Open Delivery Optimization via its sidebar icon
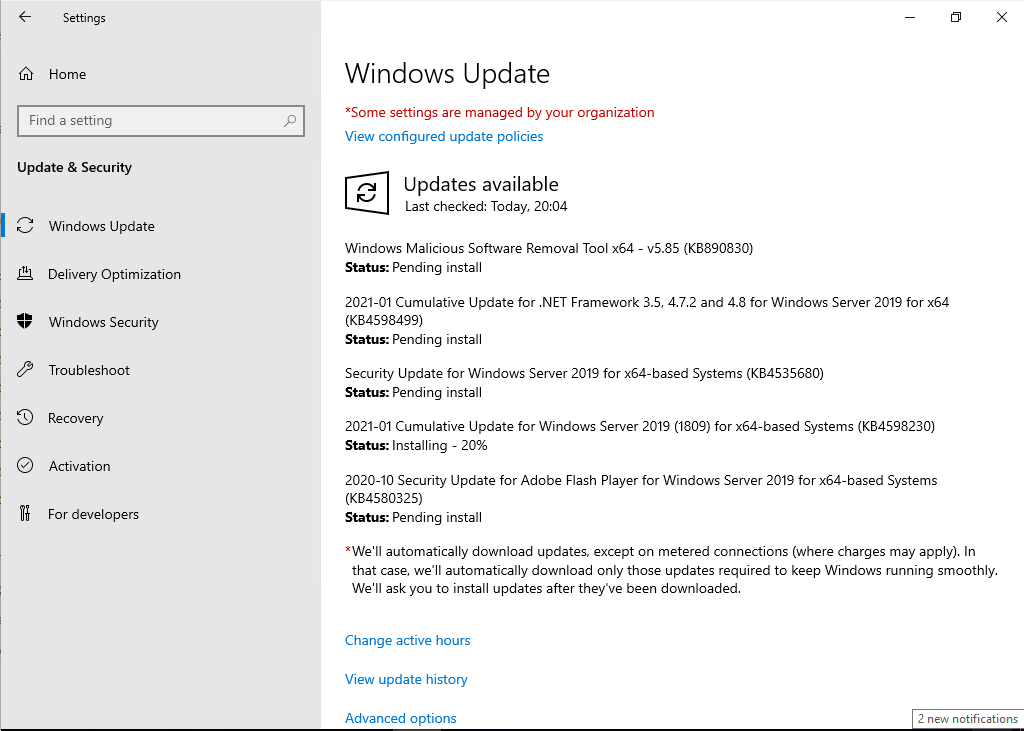 click(24, 273)
